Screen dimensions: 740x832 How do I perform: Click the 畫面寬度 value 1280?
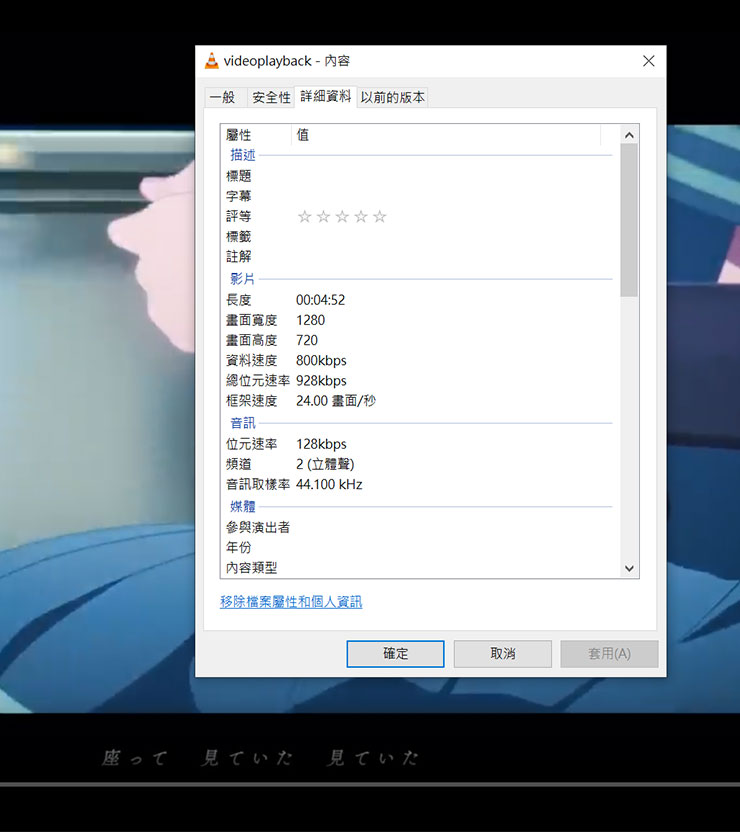point(310,320)
